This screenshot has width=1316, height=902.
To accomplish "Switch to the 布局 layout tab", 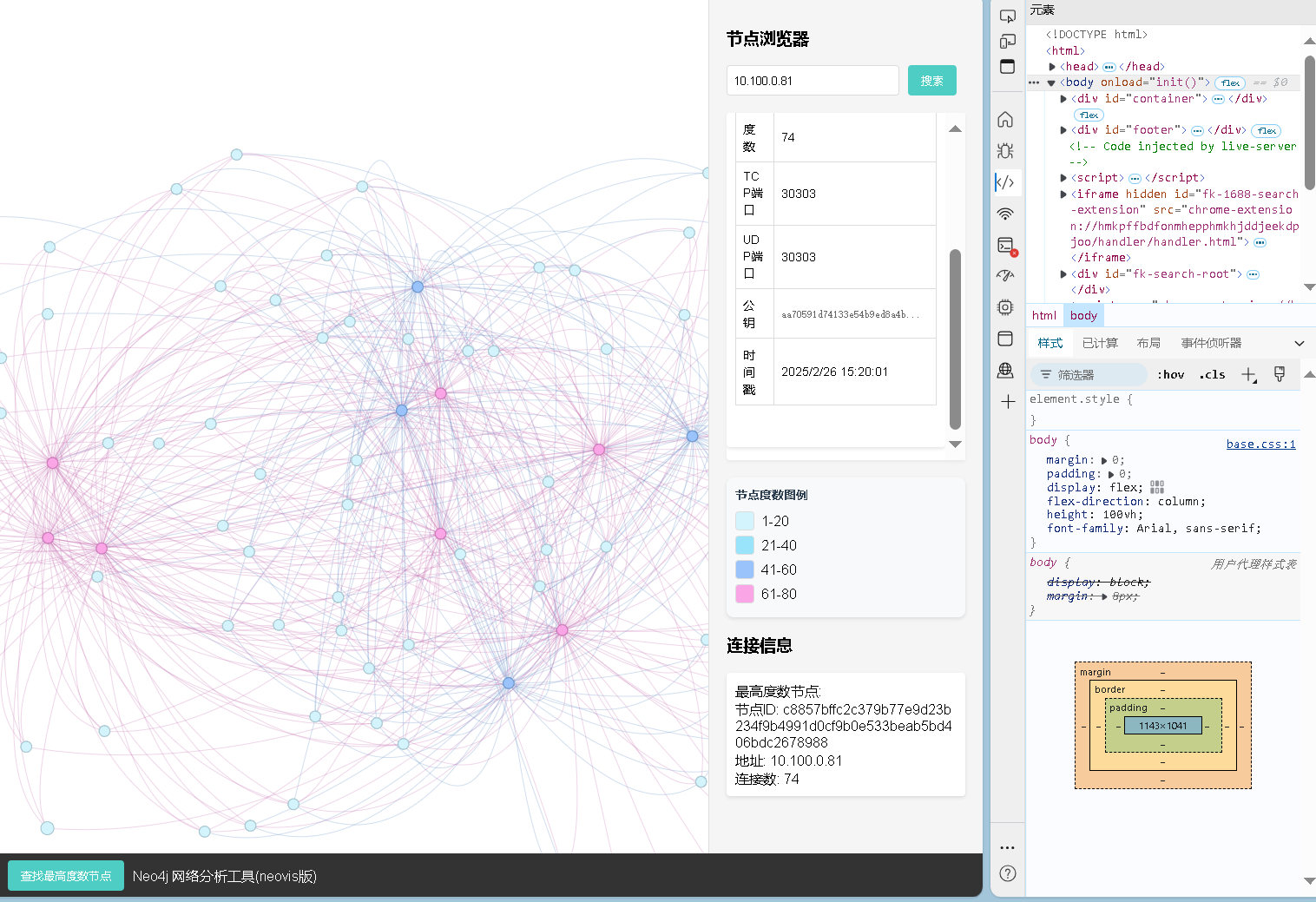I will coord(1148,343).
